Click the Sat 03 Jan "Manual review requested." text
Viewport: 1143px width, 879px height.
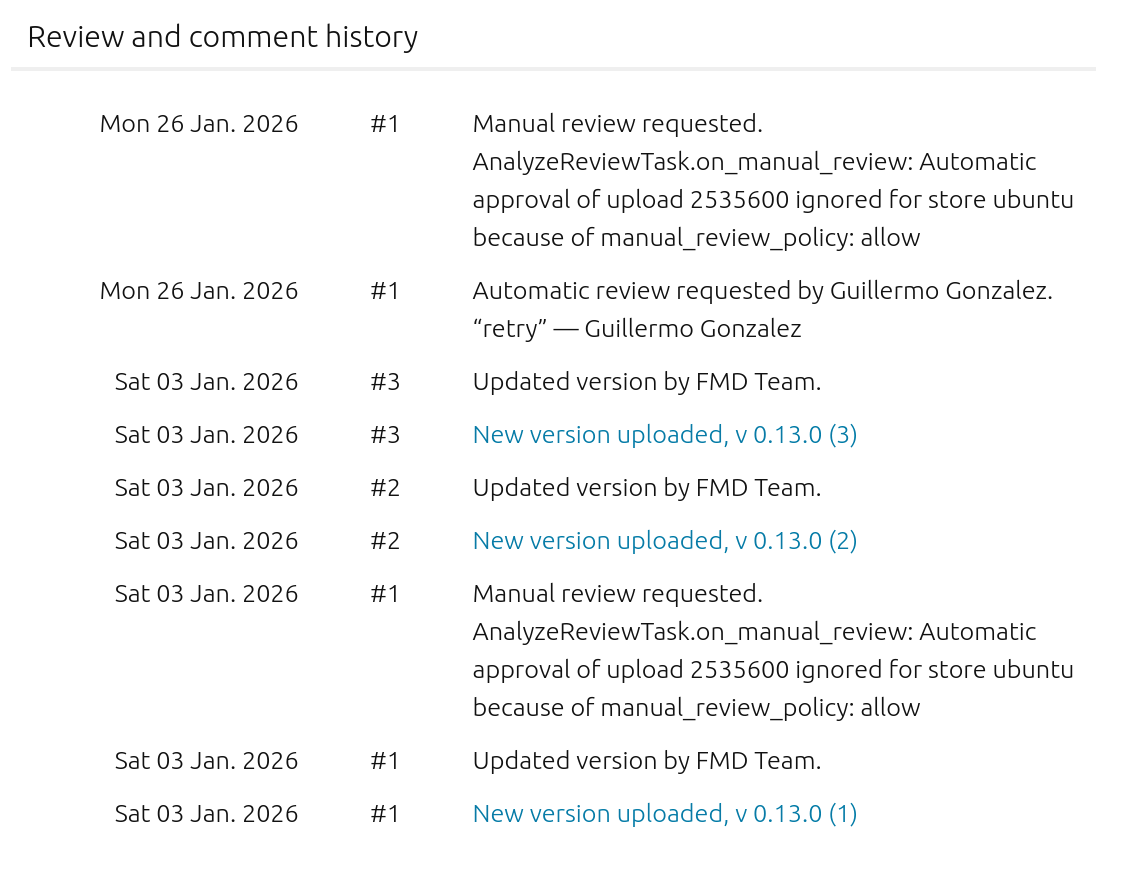[617, 594]
